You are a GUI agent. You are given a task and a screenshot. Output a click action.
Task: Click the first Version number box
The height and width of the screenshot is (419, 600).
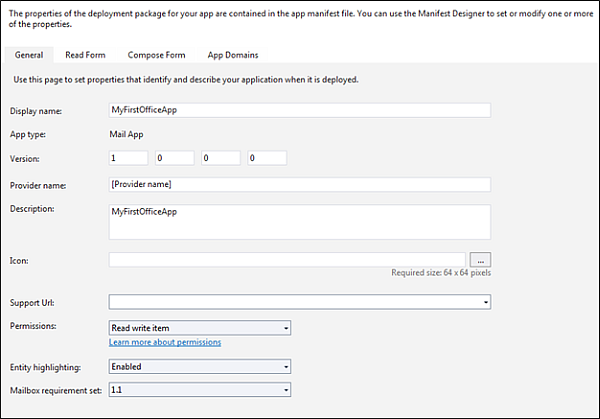click(x=128, y=158)
